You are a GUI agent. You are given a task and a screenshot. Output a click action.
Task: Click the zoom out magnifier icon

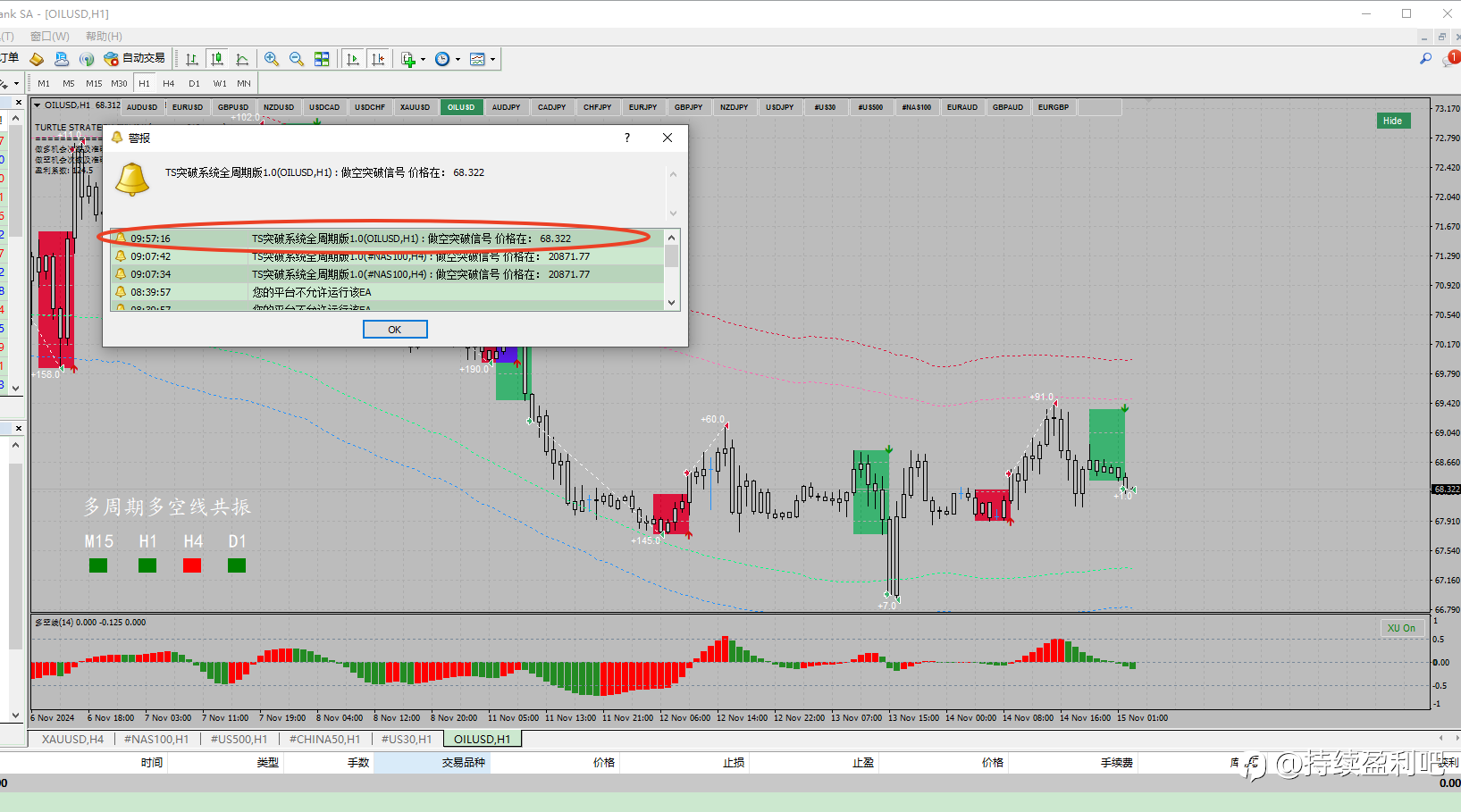point(297,59)
